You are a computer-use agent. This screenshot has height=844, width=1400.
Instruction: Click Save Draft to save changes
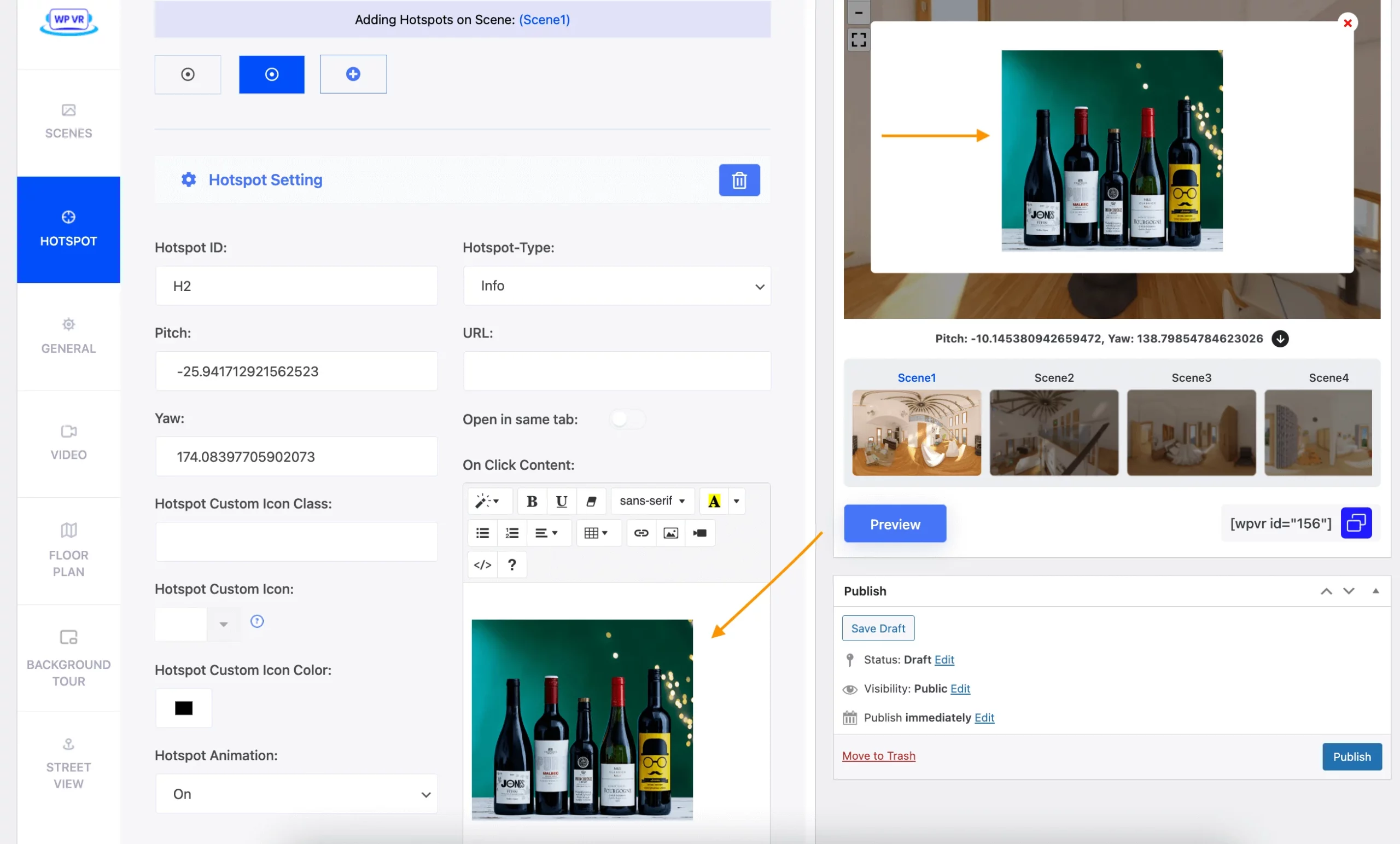tap(878, 628)
